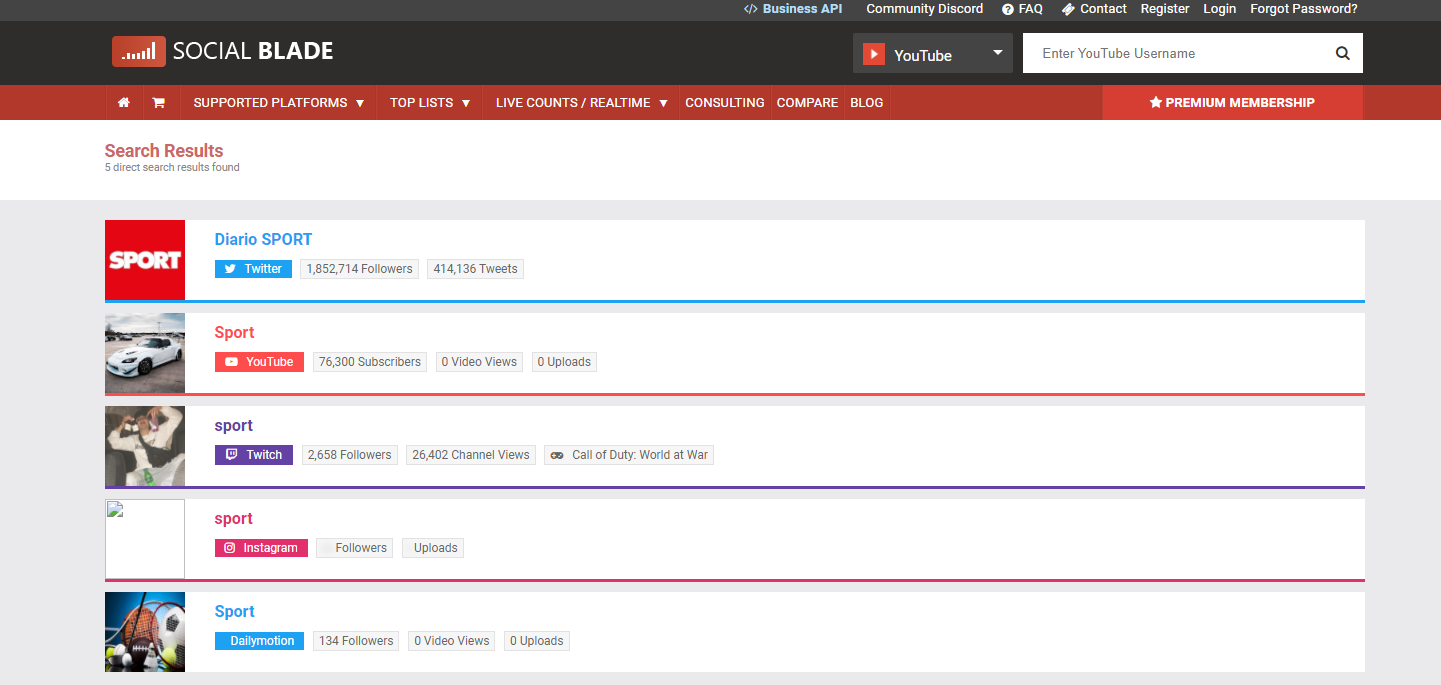Image resolution: width=1441 pixels, height=685 pixels.
Task: Open the YouTube Sport result title
Action: click(x=235, y=333)
